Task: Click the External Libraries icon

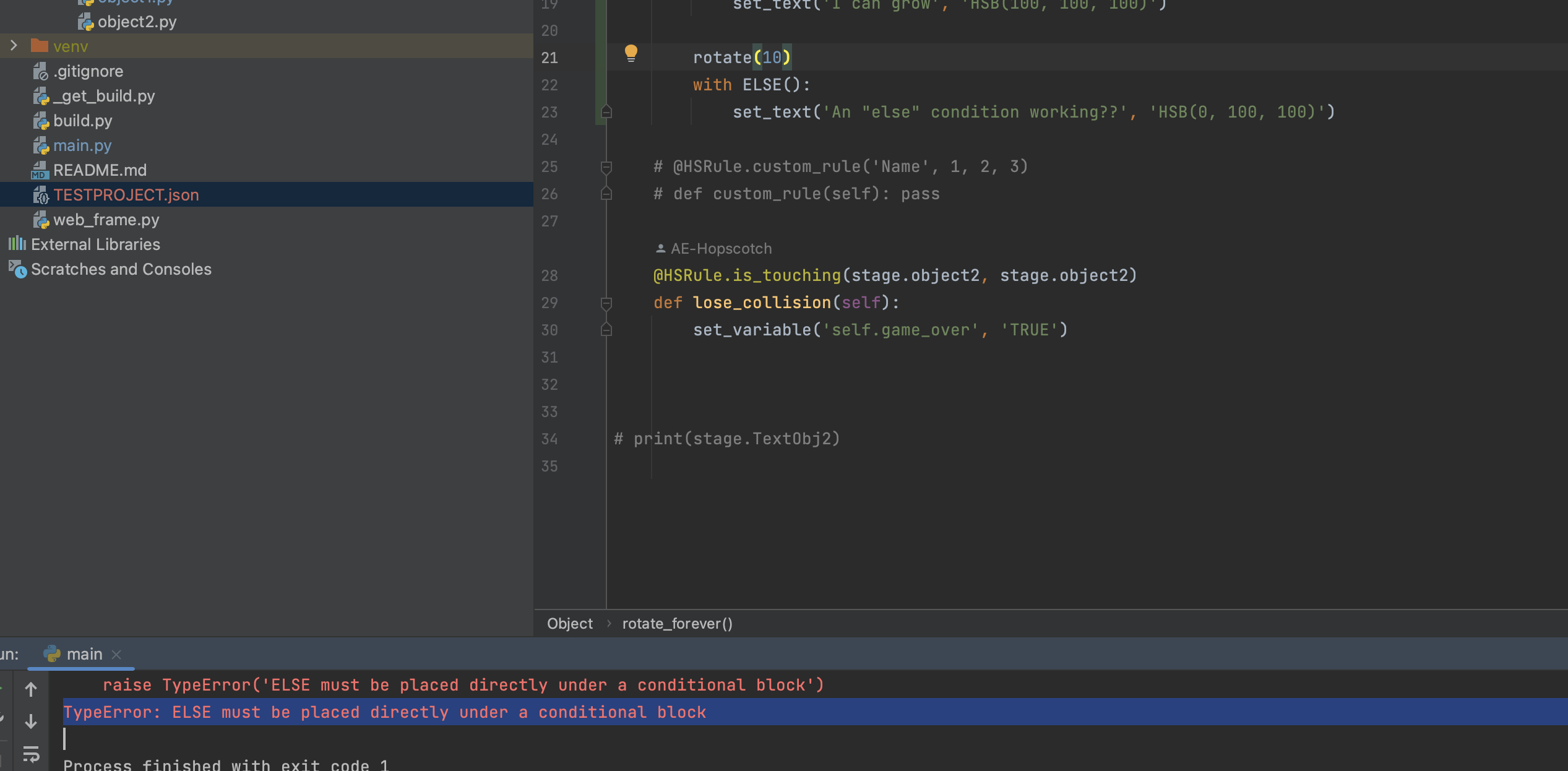Action: click(17, 244)
